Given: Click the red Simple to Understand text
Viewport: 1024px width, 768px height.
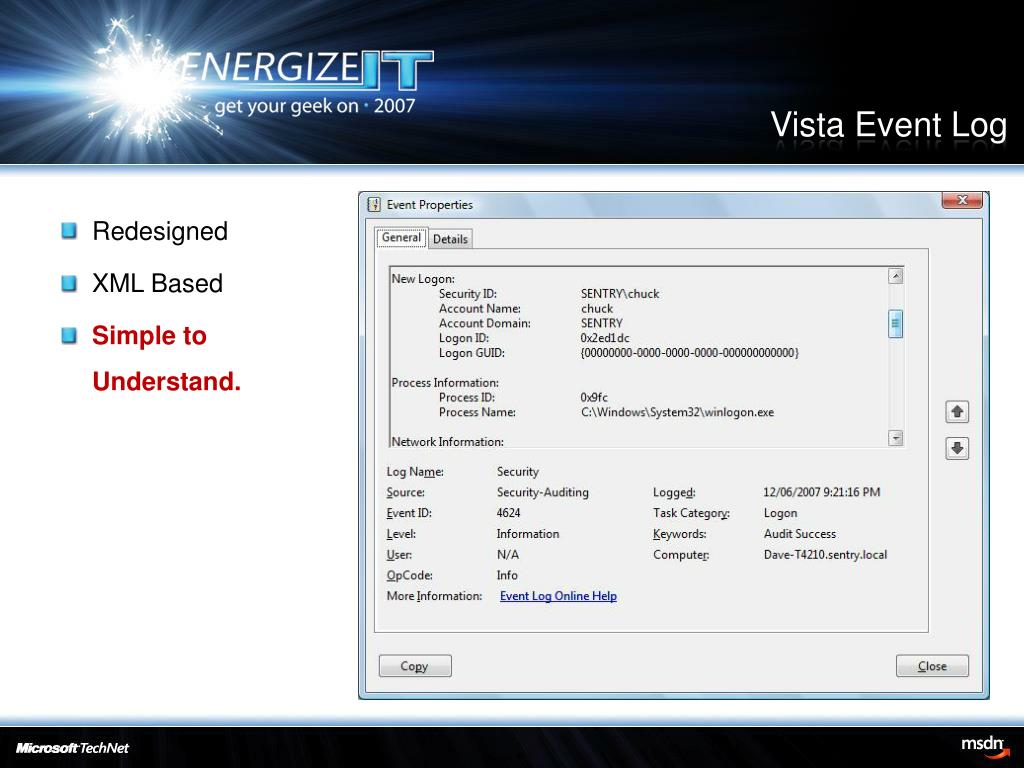Looking at the screenshot, I should pyautogui.click(x=167, y=359).
